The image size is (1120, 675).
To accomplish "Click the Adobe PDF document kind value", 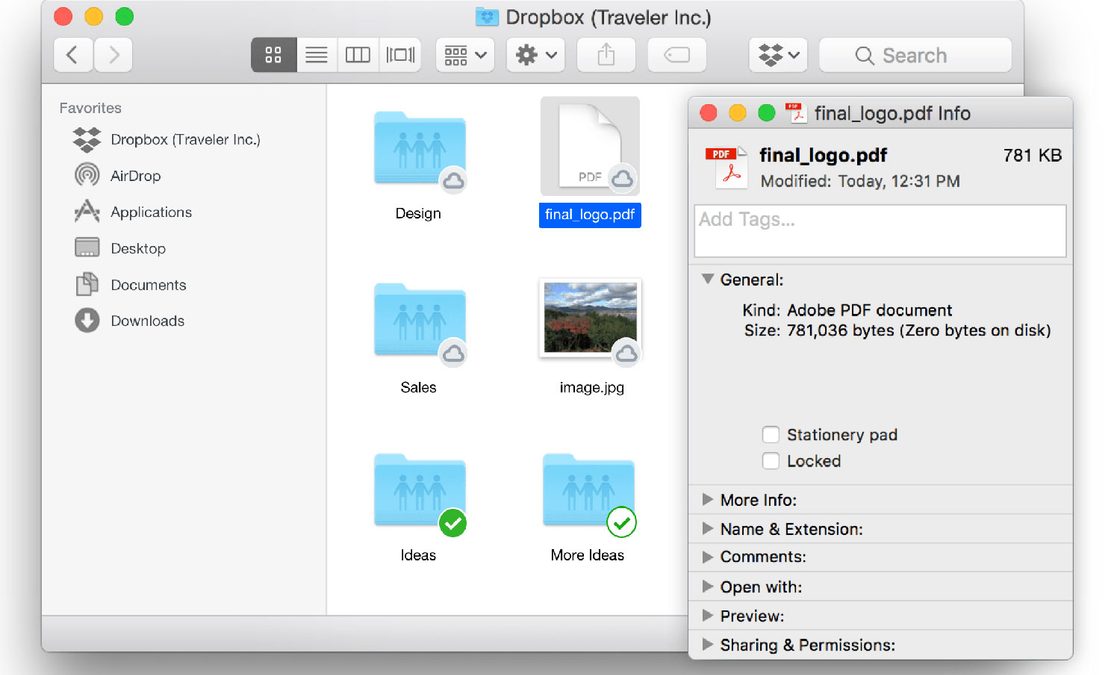I will (869, 310).
